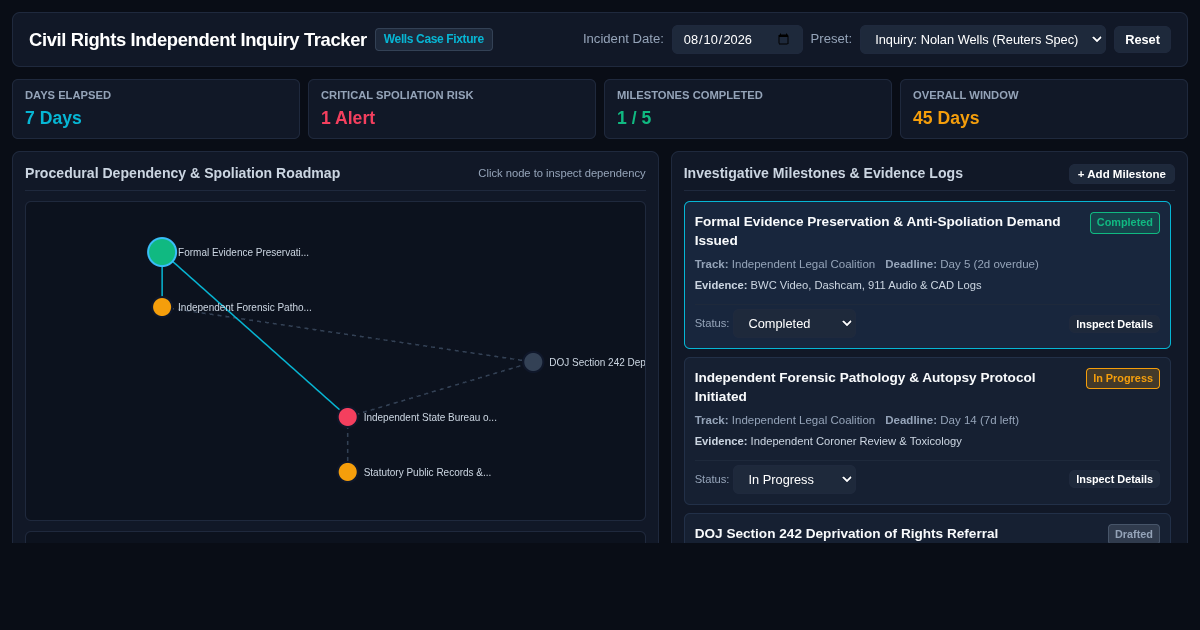
Task: Click the Completed status badge
Action: [x=1125, y=223]
